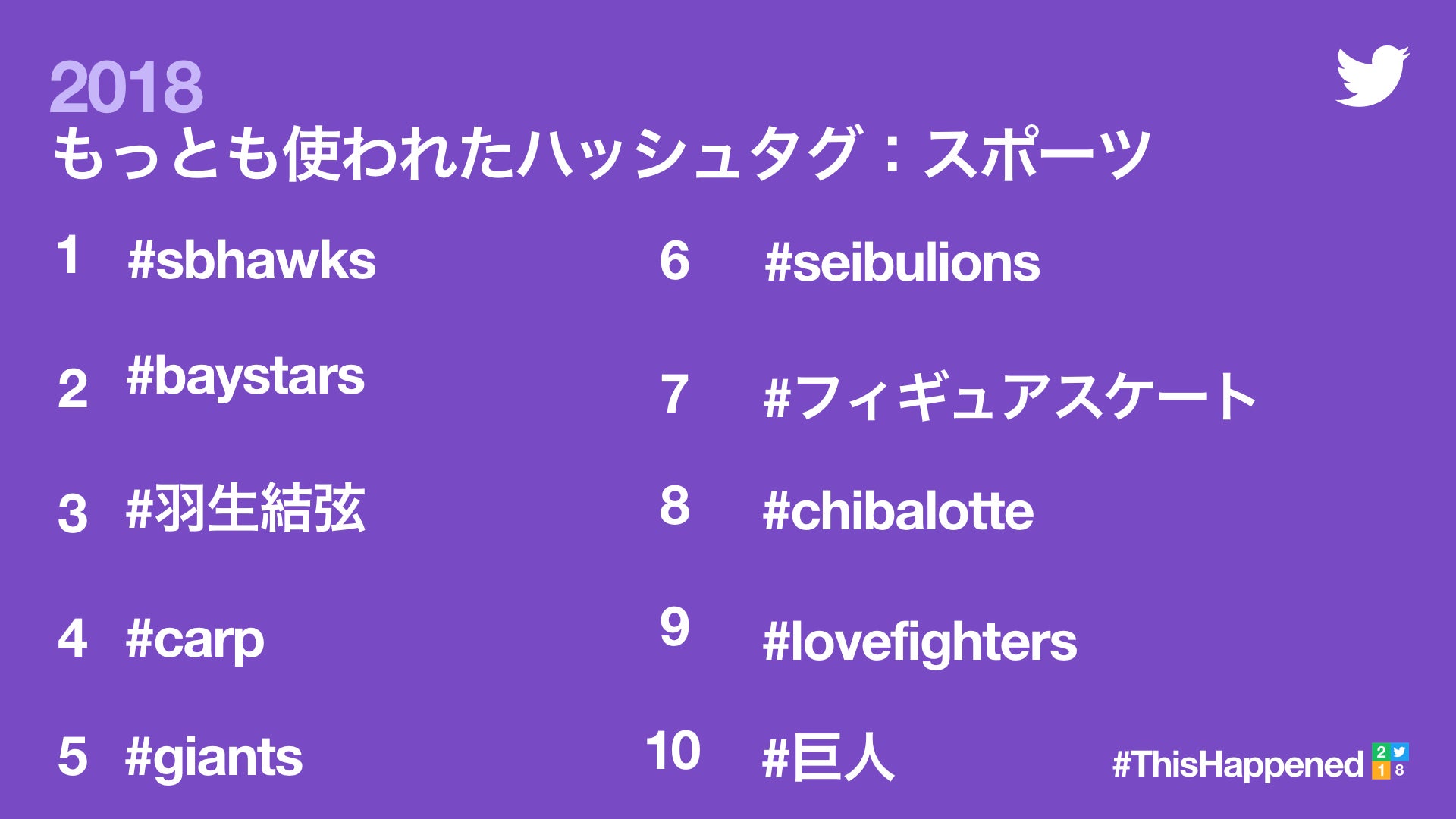Click the rank number 1
The image size is (1456, 819).
tap(69, 254)
